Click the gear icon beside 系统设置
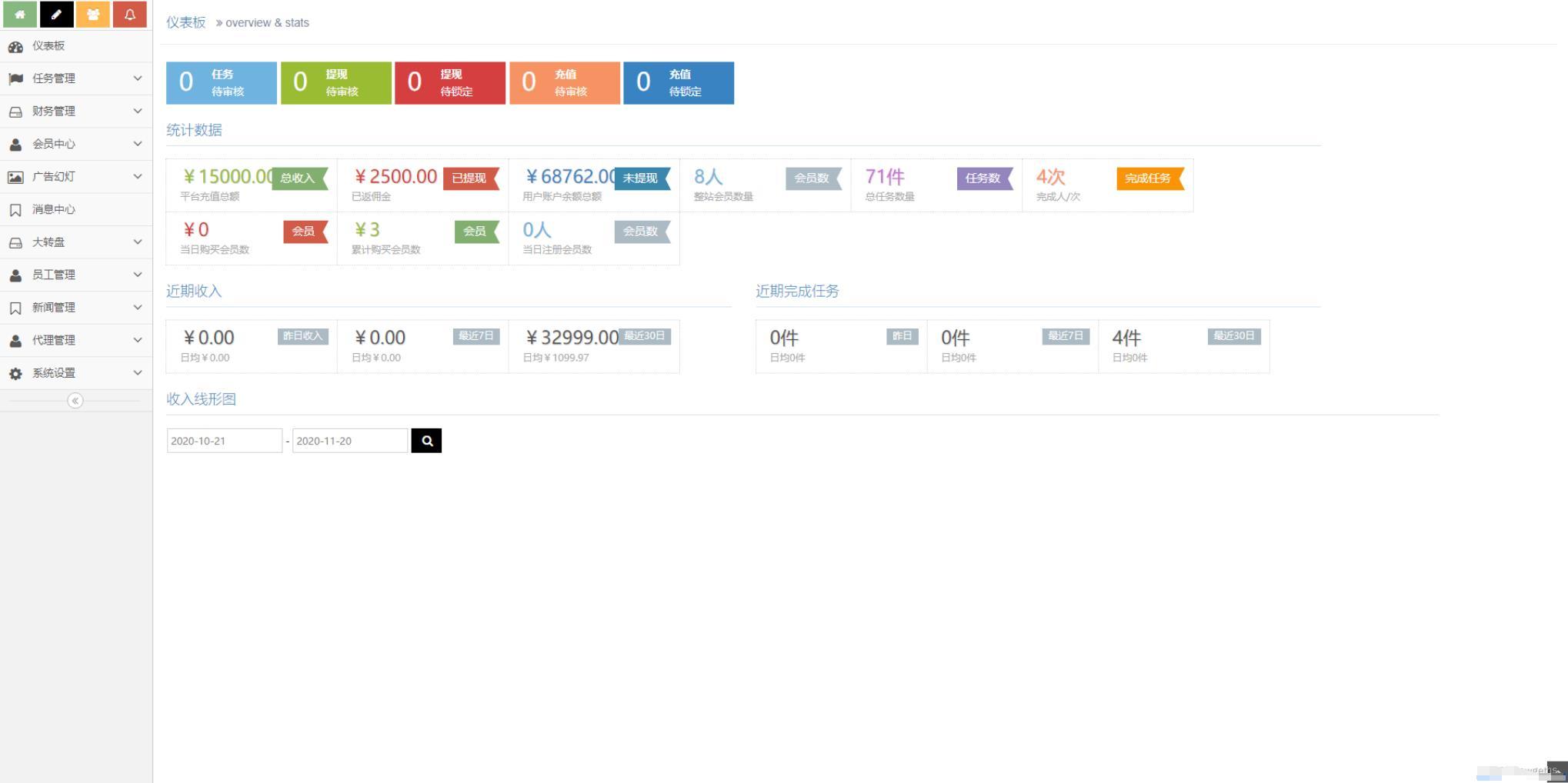The image size is (1568, 783). [15, 373]
